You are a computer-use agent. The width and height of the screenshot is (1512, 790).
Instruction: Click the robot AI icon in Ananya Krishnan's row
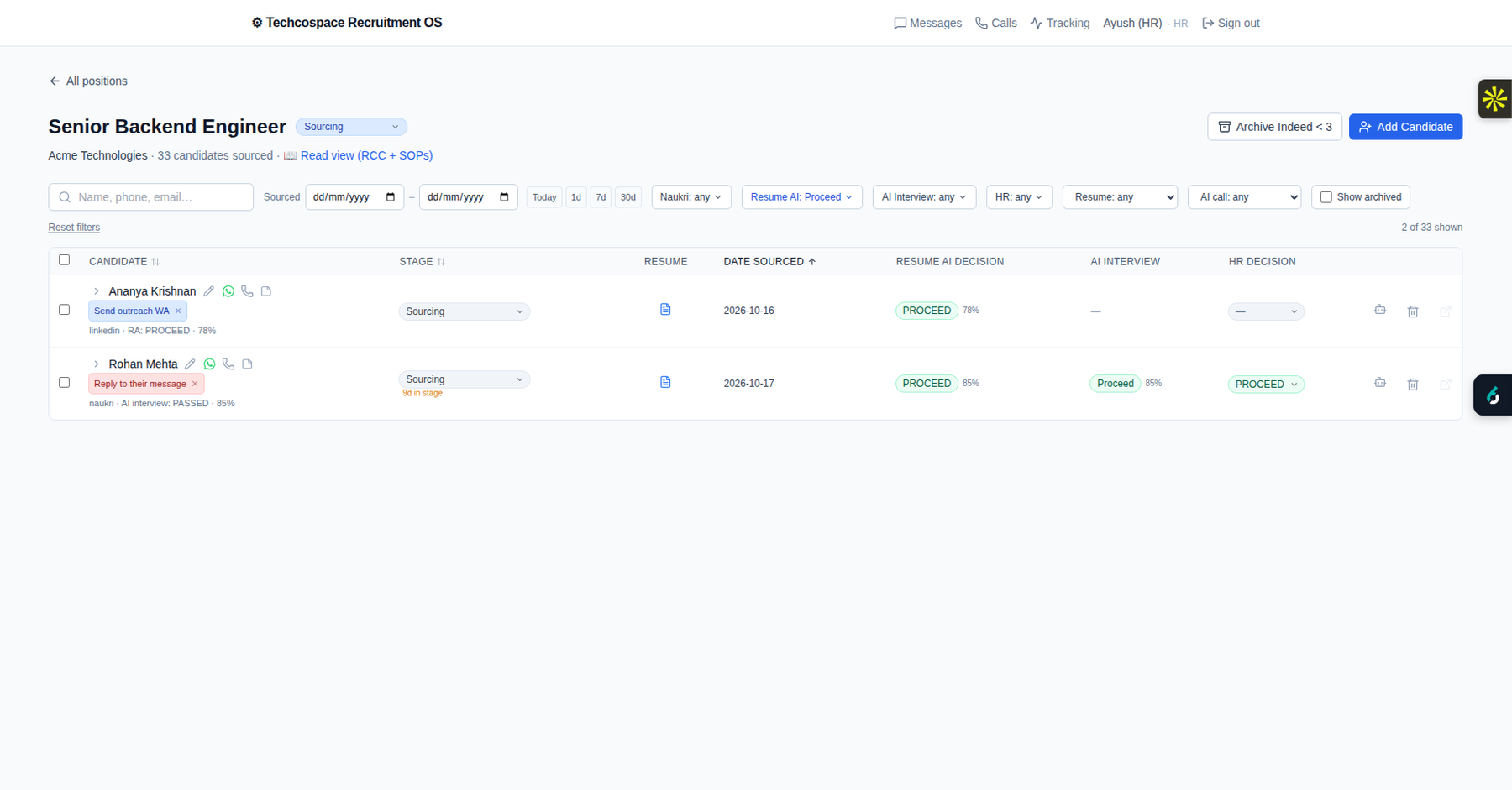pos(1380,310)
